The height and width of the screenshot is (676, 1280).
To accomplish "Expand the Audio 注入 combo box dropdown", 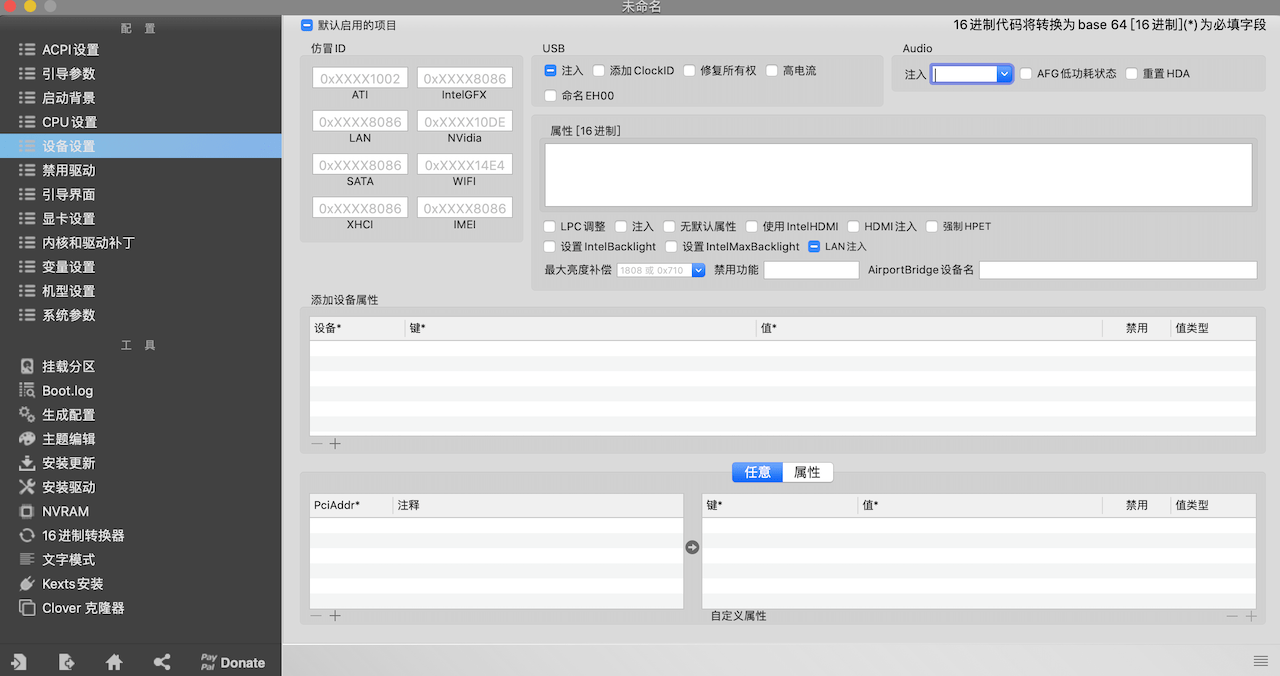I will tap(1005, 74).
